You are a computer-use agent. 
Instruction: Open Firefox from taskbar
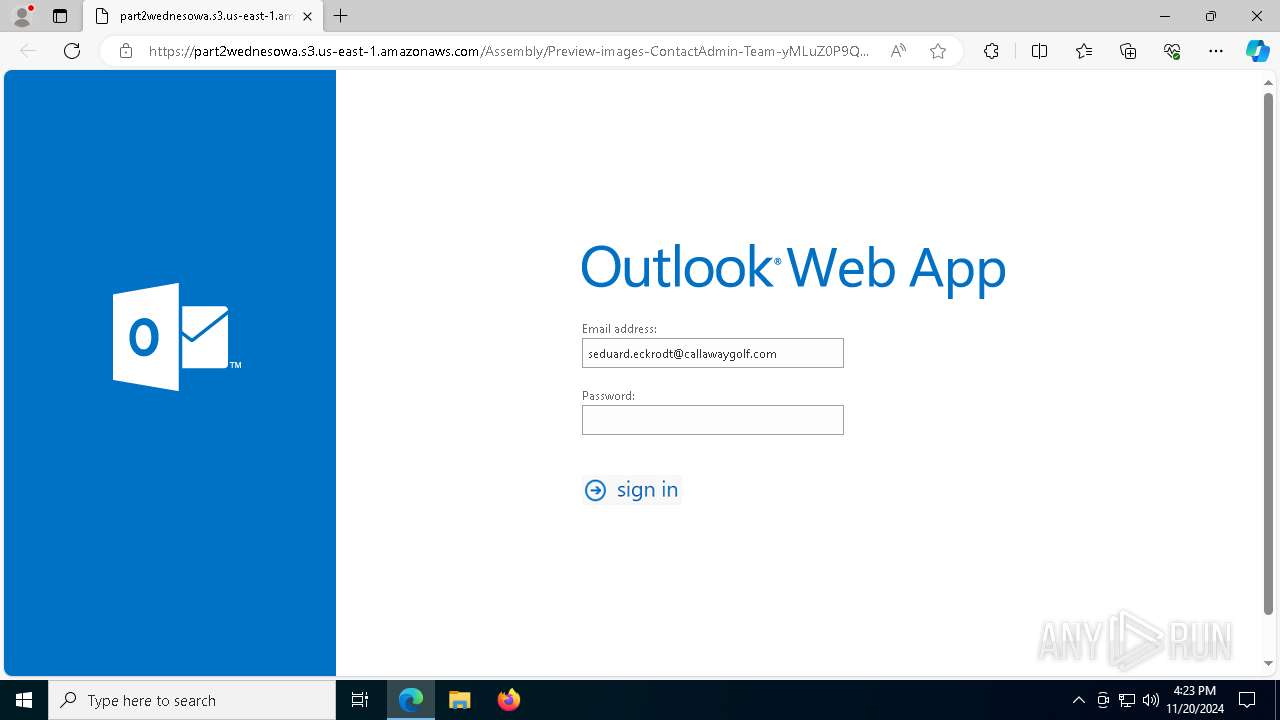point(508,700)
